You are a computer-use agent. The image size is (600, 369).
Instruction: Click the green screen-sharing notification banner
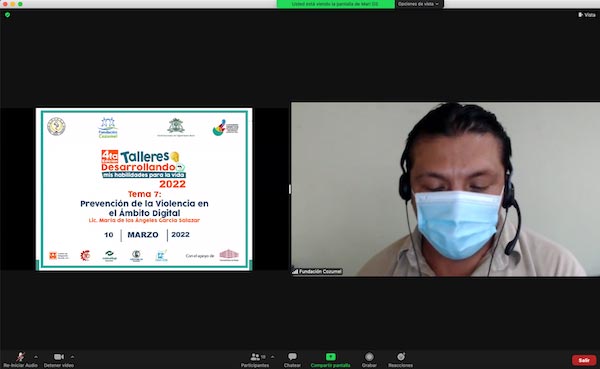[336, 4]
